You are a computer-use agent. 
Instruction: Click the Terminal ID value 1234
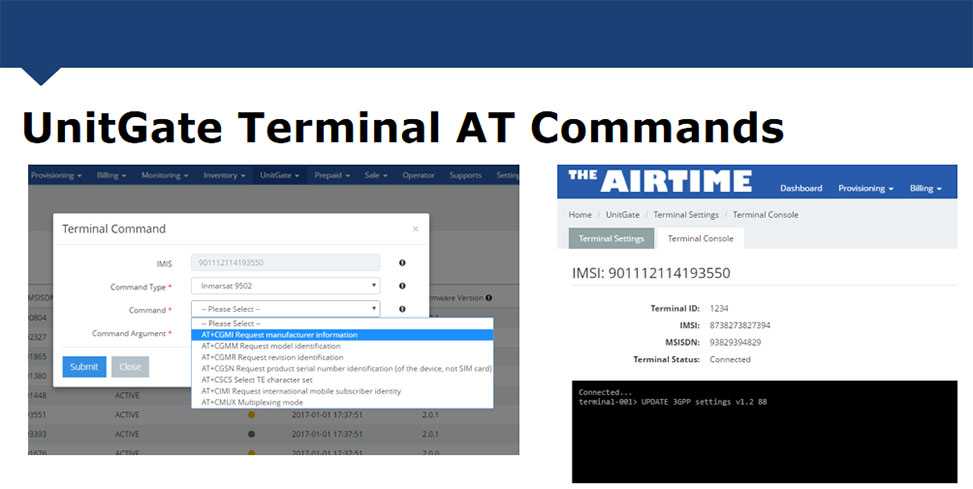pyautogui.click(x=719, y=308)
